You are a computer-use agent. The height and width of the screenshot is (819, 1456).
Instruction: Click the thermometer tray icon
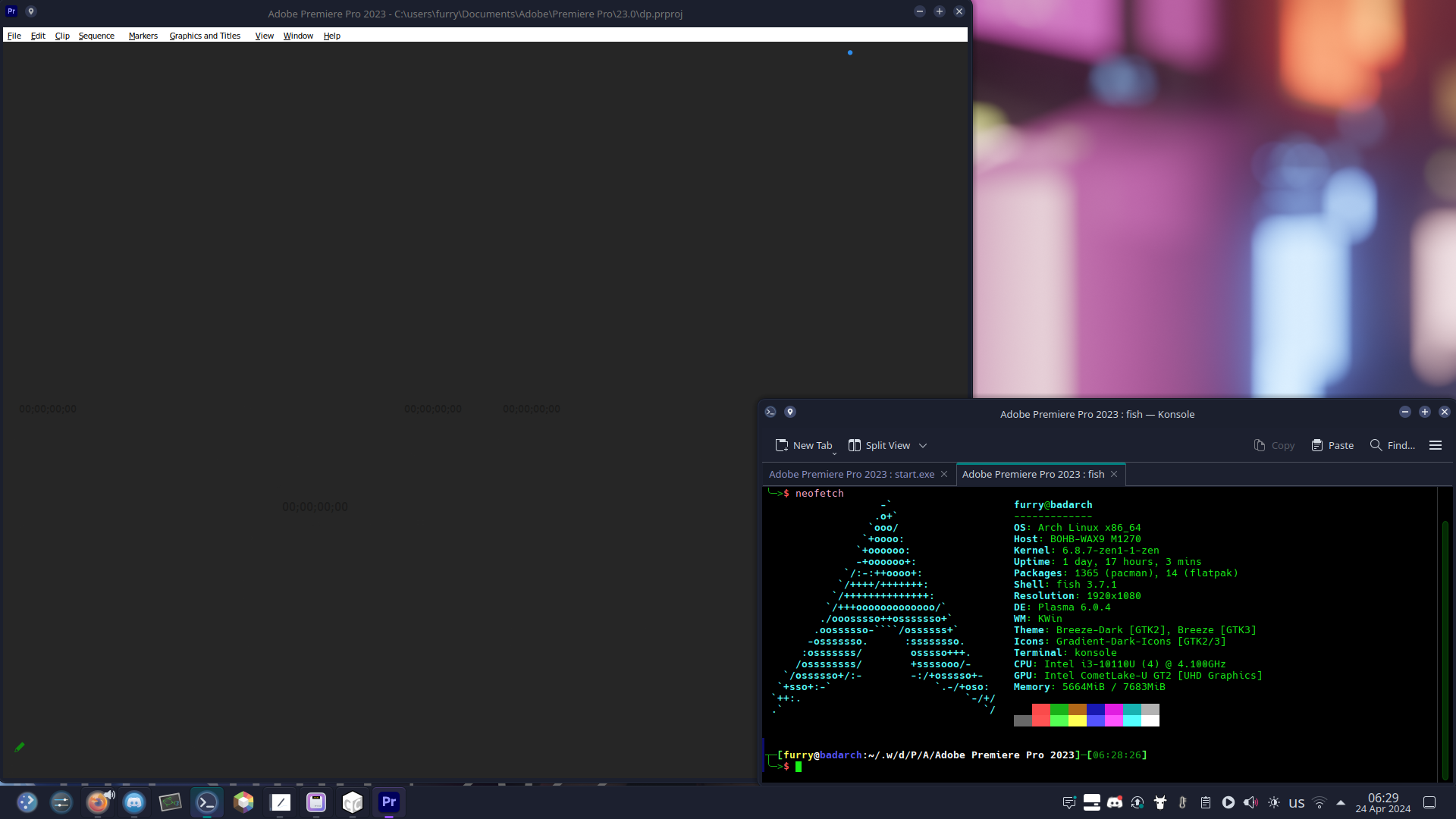pos(1183,802)
